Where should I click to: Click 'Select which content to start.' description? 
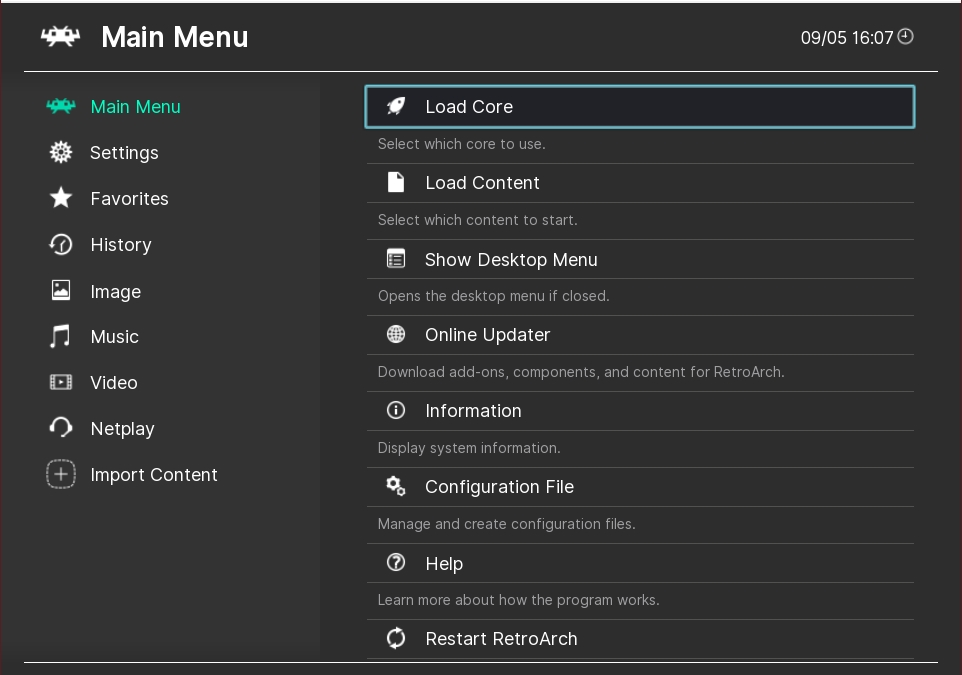tap(477, 220)
